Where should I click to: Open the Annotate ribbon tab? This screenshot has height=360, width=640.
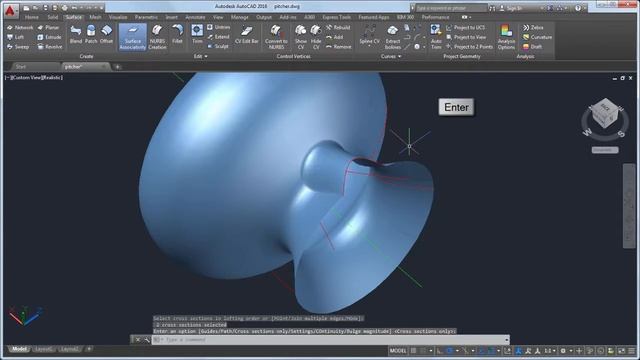click(x=195, y=17)
